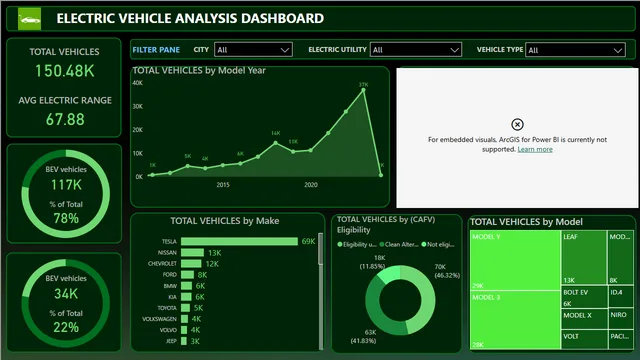640x360 pixels.
Task: Click the Total Vehicles 150.48K value
Action: (64, 71)
